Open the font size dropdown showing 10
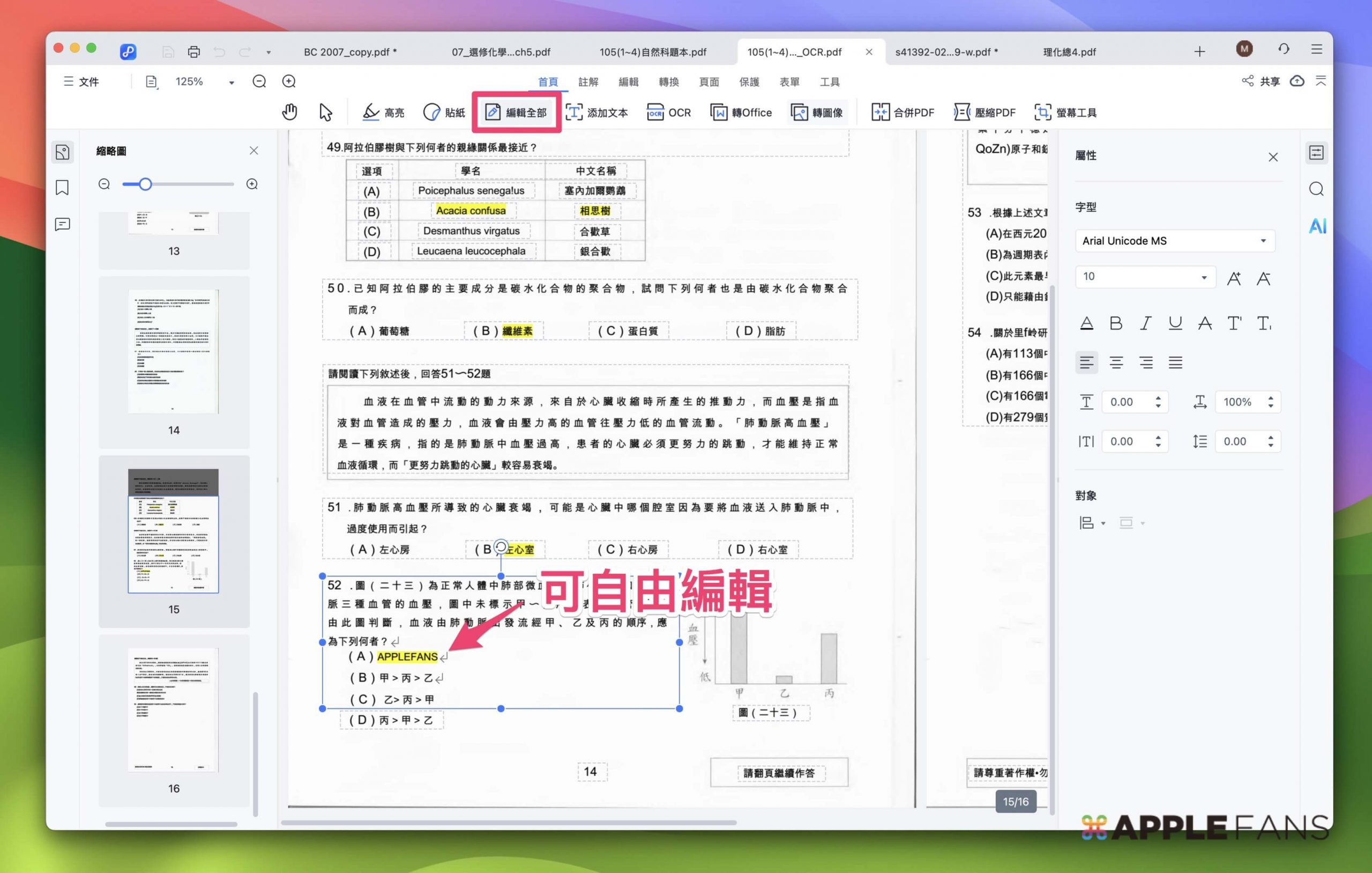The image size is (1372, 873). pyautogui.click(x=1145, y=277)
